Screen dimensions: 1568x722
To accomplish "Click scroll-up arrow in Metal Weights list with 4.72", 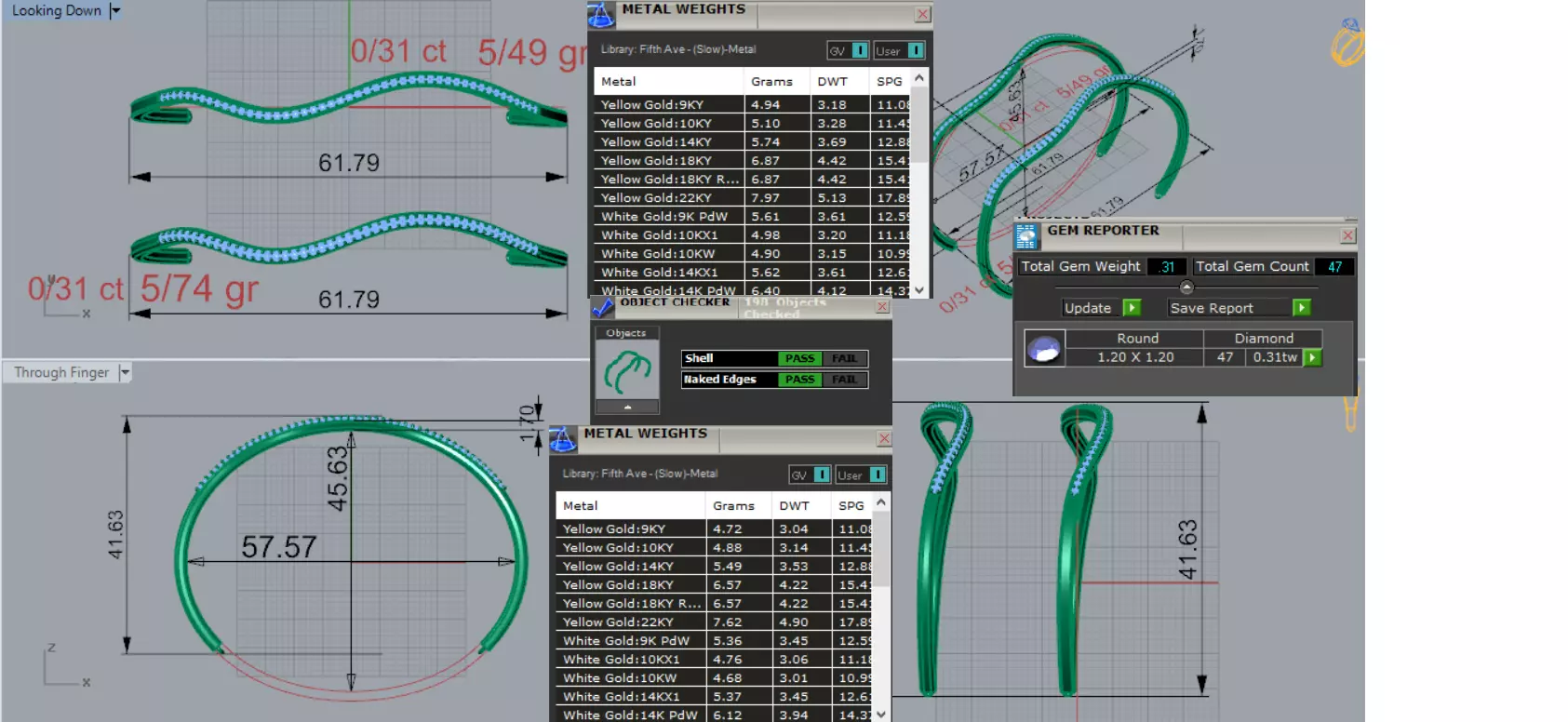I will pos(881,502).
